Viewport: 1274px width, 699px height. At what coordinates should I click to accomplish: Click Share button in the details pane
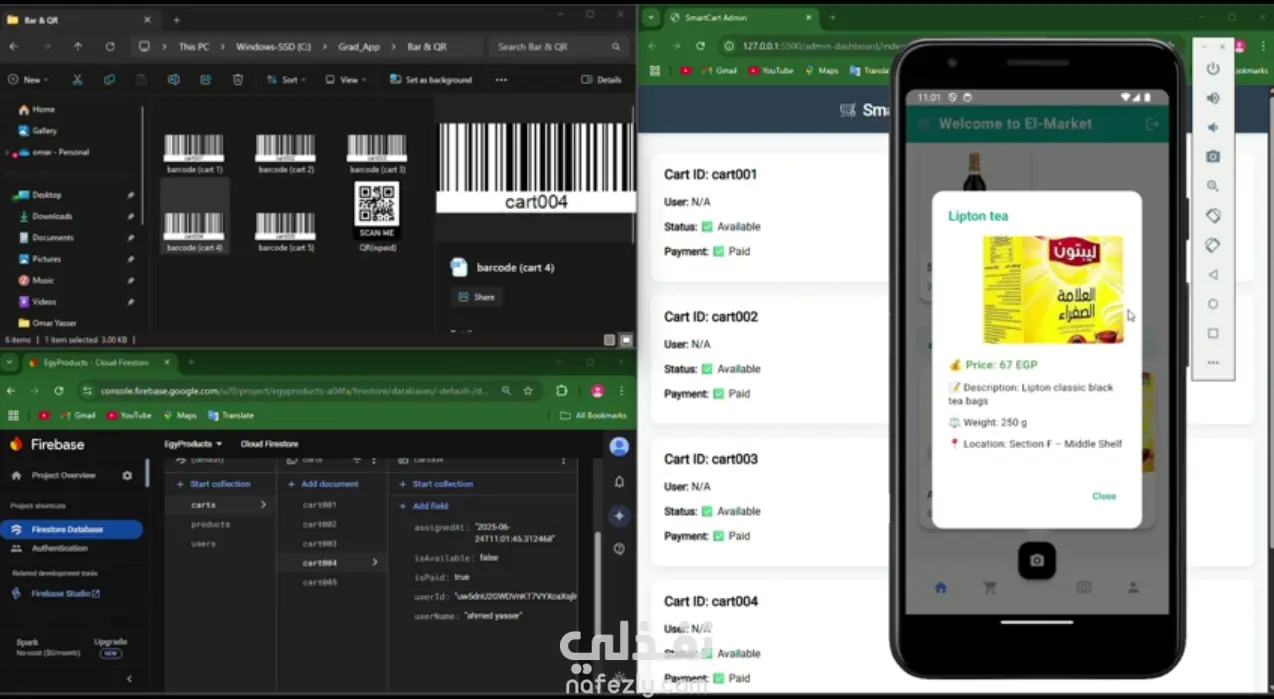click(476, 297)
